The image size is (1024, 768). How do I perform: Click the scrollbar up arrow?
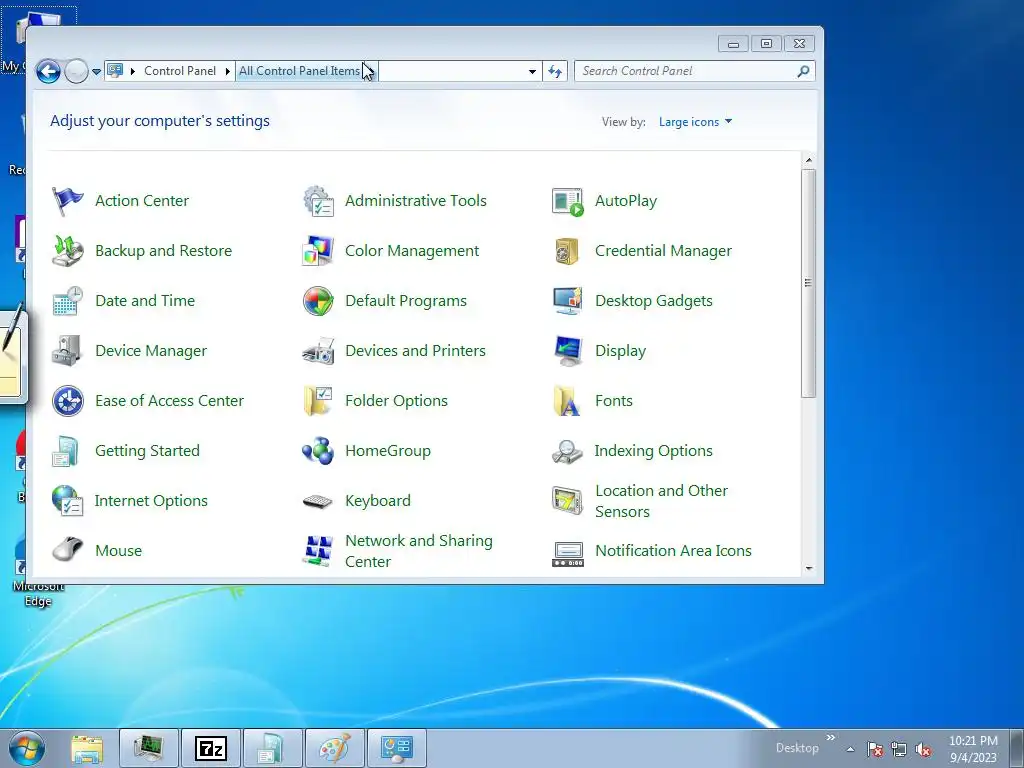(x=808, y=160)
